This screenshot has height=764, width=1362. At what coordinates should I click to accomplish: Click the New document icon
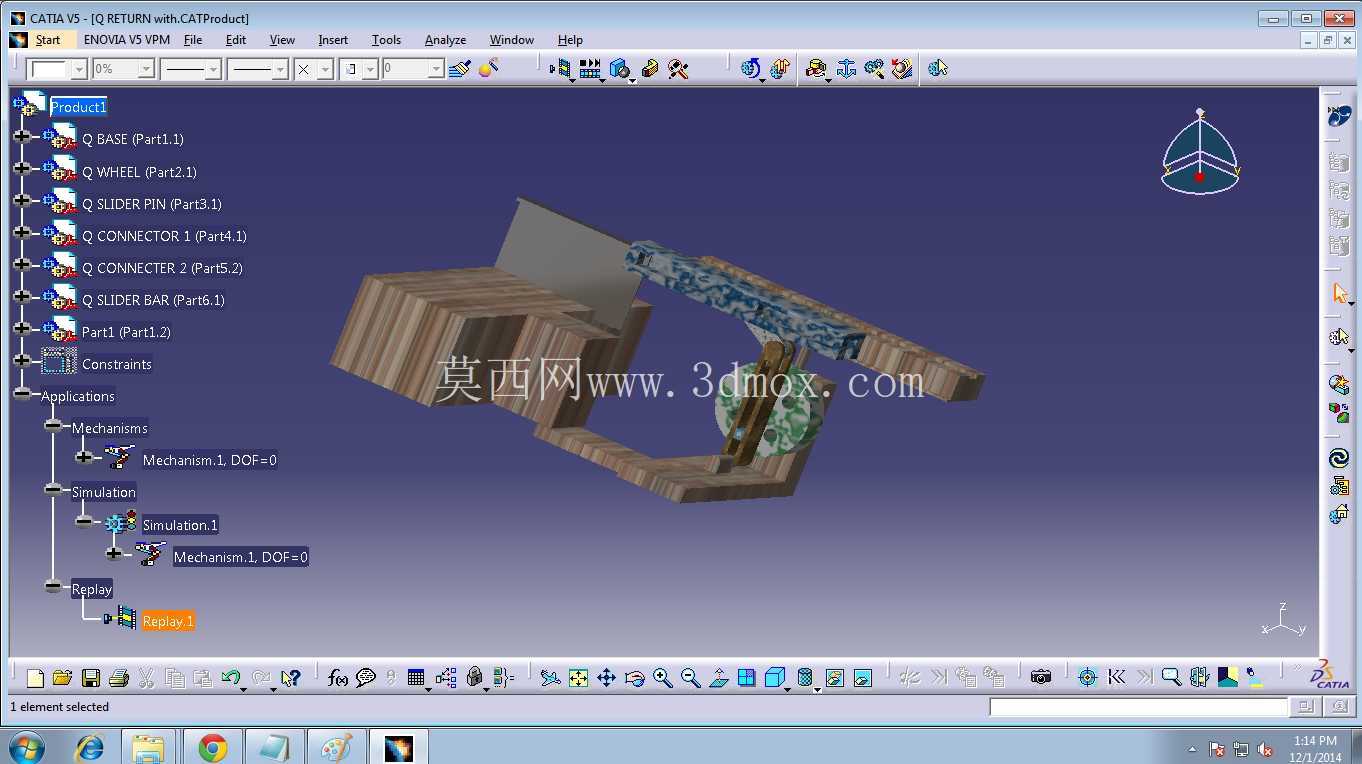point(35,678)
